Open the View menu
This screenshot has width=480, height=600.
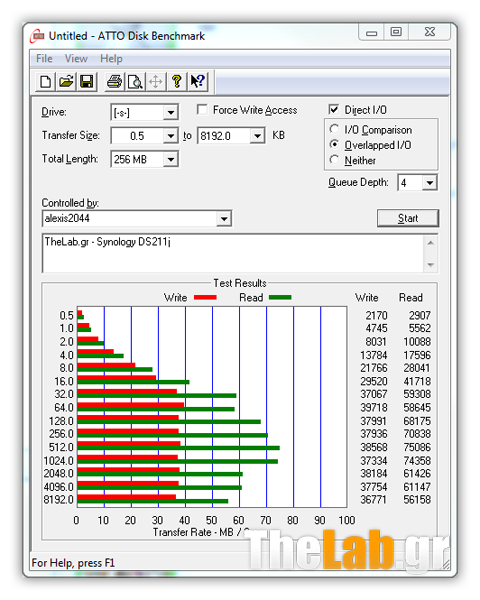point(76,59)
